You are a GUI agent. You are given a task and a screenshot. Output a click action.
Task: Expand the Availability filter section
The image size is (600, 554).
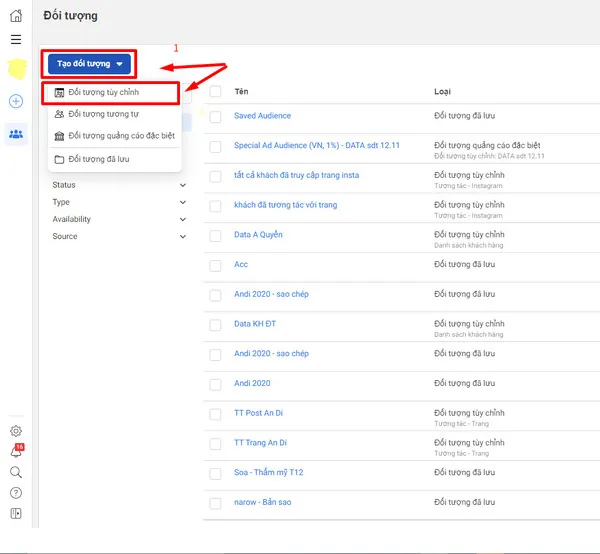pyautogui.click(x=118, y=219)
